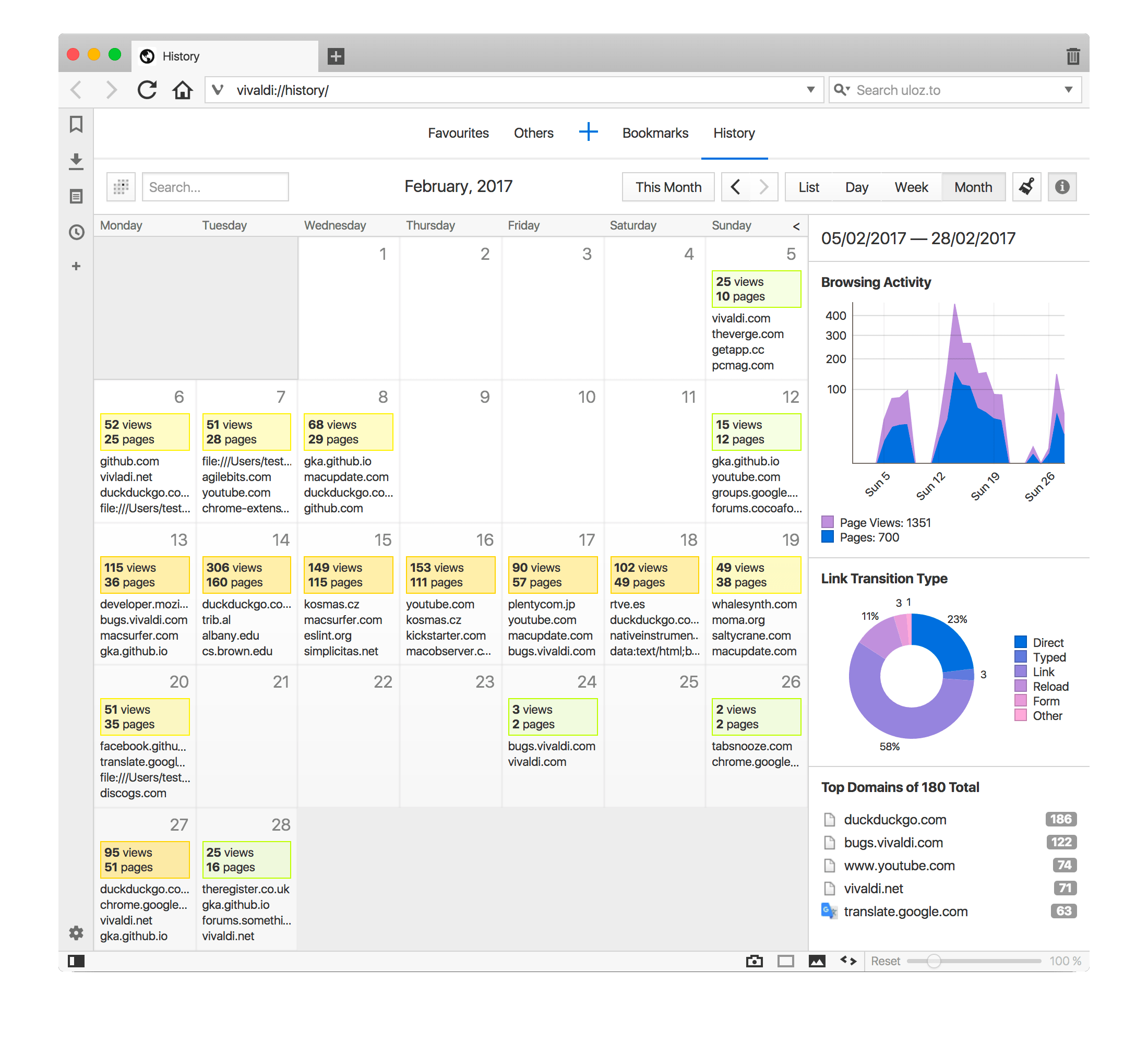
Task: Open the closed tabs trash icon
Action: (1073, 56)
